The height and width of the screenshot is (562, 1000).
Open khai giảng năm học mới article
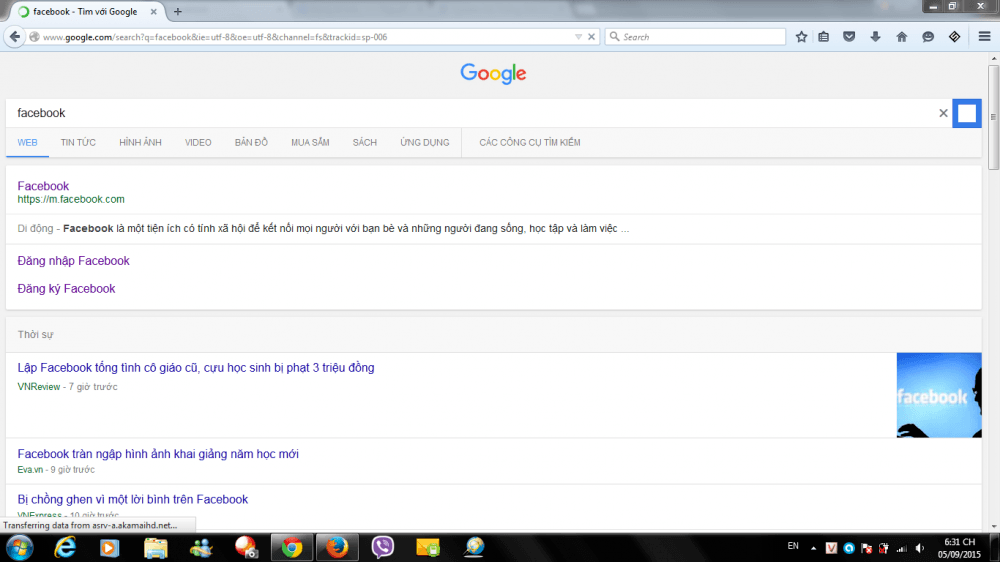[x=158, y=454]
